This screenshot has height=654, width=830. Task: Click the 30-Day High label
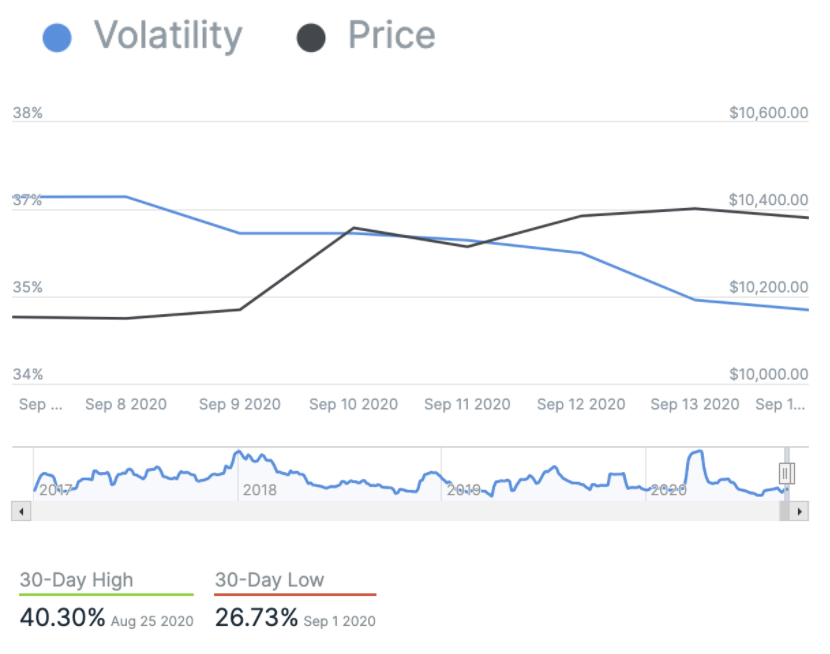click(76, 580)
